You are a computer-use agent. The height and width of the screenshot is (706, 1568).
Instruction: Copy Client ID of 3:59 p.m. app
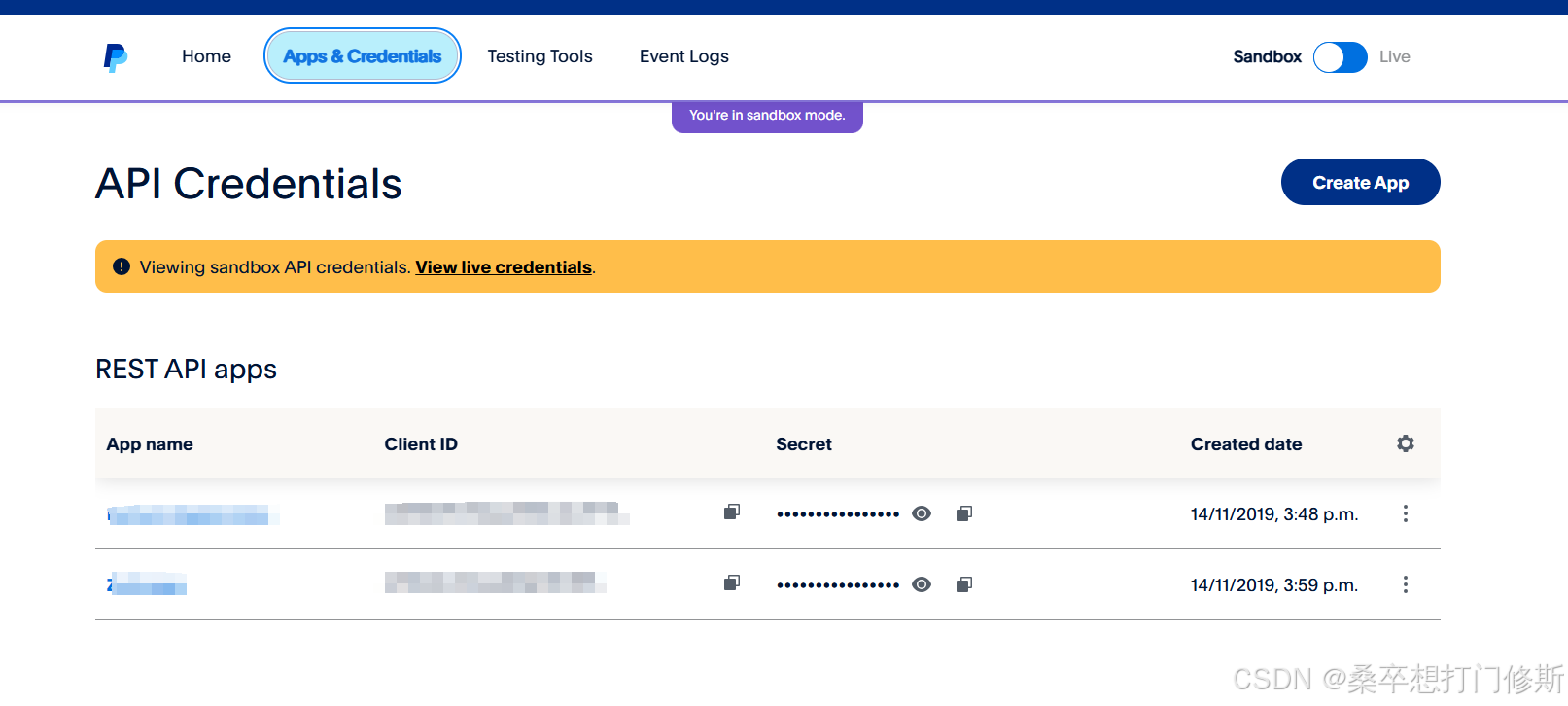732,582
